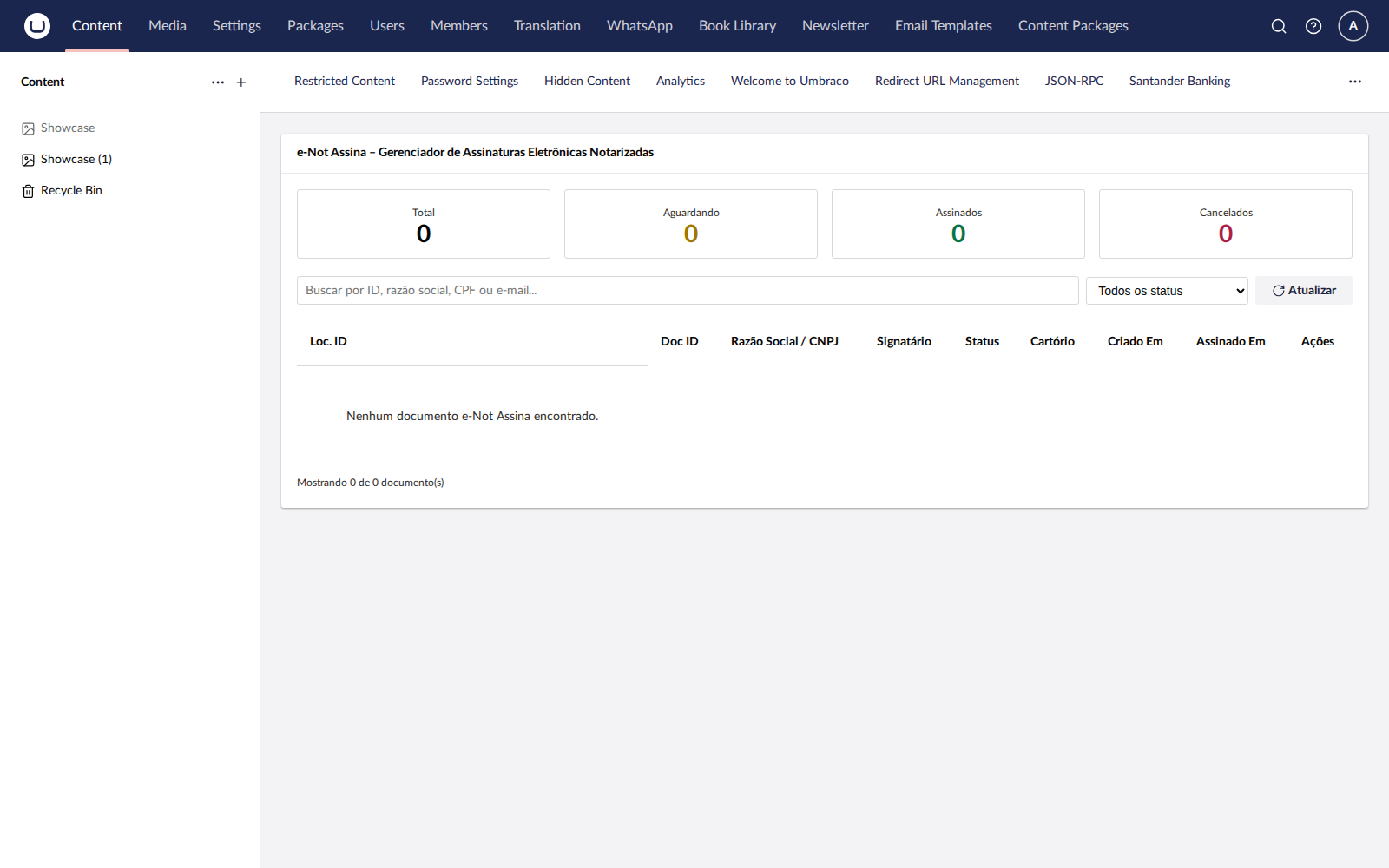1389x868 pixels.
Task: Click the Cancelados stat card
Action: 1226,224
